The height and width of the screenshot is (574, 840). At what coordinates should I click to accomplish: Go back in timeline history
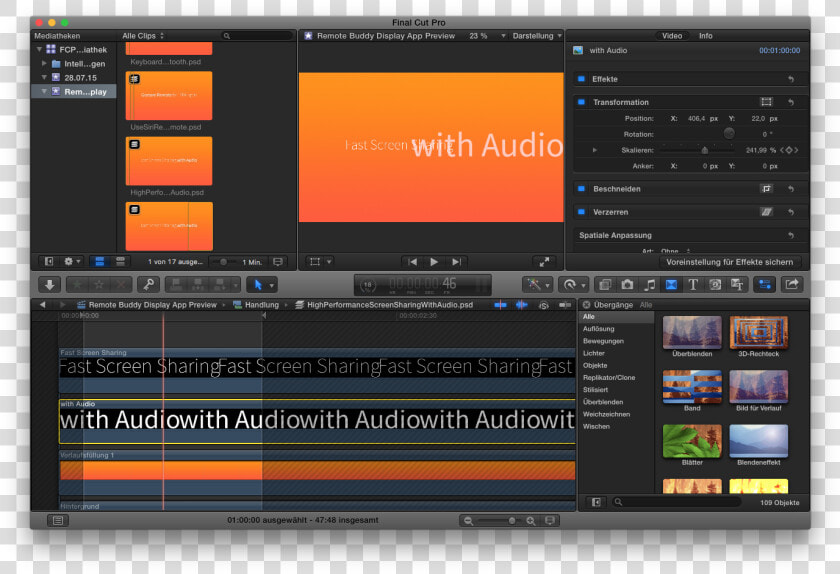point(42,304)
